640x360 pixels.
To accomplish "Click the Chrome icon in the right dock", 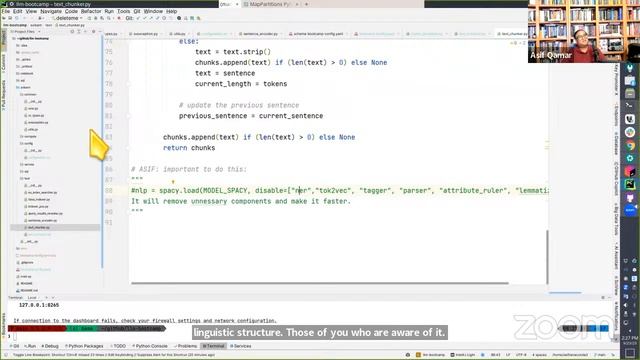I will coord(630,145).
